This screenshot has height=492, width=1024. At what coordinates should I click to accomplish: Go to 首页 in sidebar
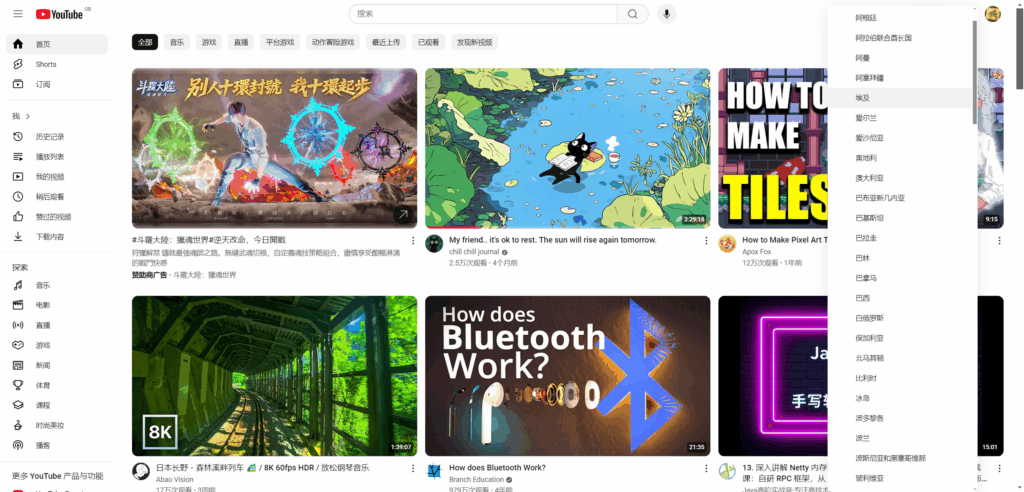(57, 44)
